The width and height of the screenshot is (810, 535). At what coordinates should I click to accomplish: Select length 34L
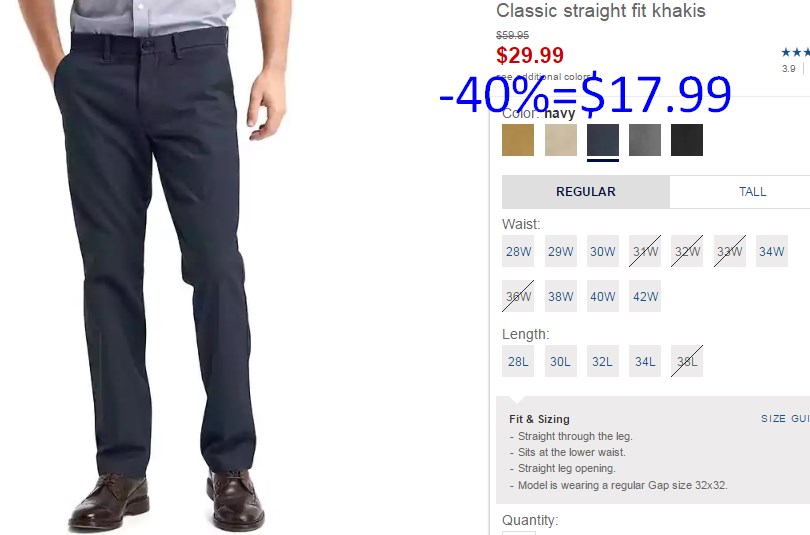[x=645, y=361]
